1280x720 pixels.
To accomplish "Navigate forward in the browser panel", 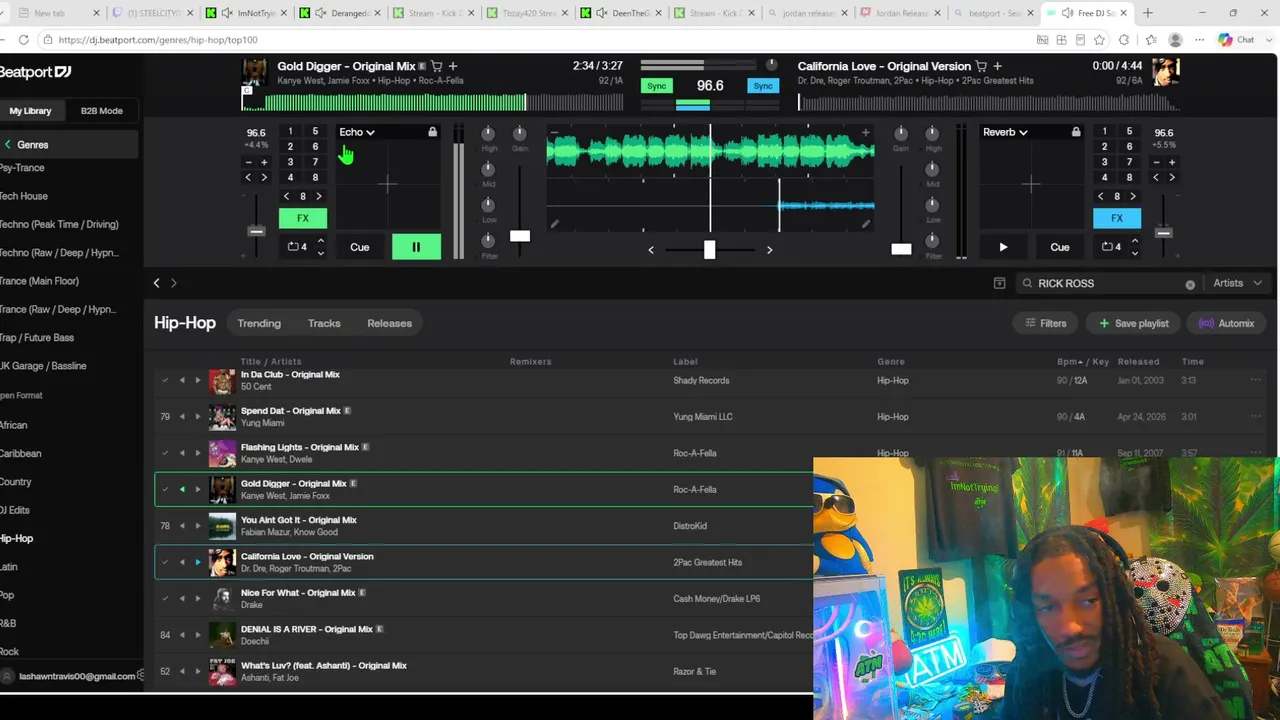I will (173, 283).
